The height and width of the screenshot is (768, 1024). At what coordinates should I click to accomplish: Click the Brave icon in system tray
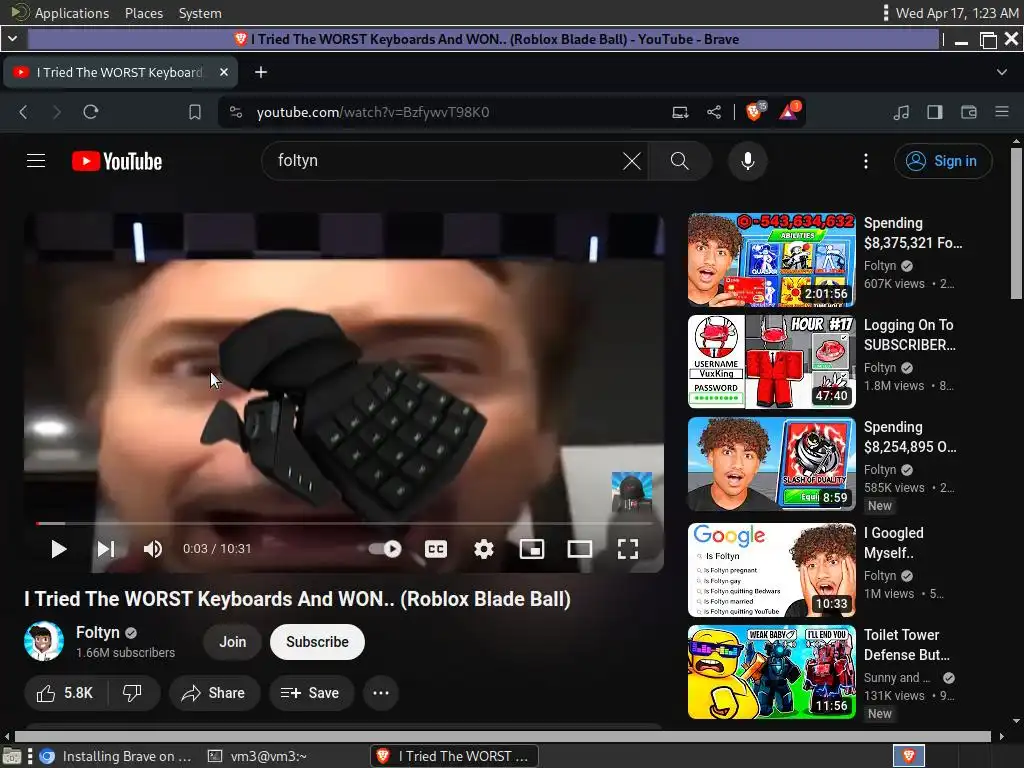(908, 756)
